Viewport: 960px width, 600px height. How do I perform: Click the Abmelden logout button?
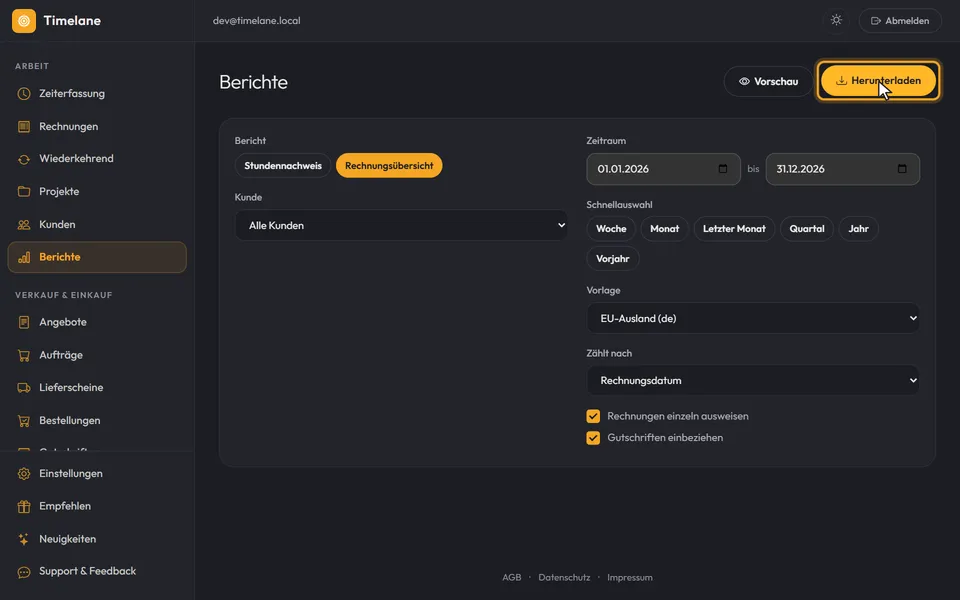(x=900, y=21)
